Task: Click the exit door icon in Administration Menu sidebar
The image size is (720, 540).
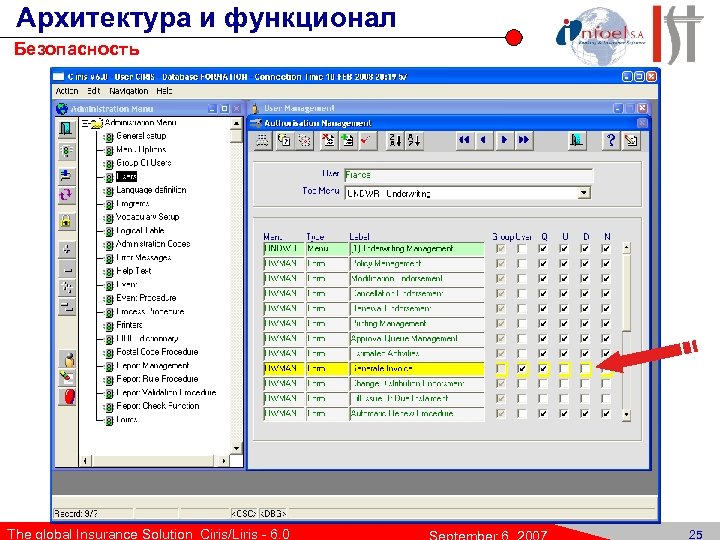Action: click(x=66, y=129)
